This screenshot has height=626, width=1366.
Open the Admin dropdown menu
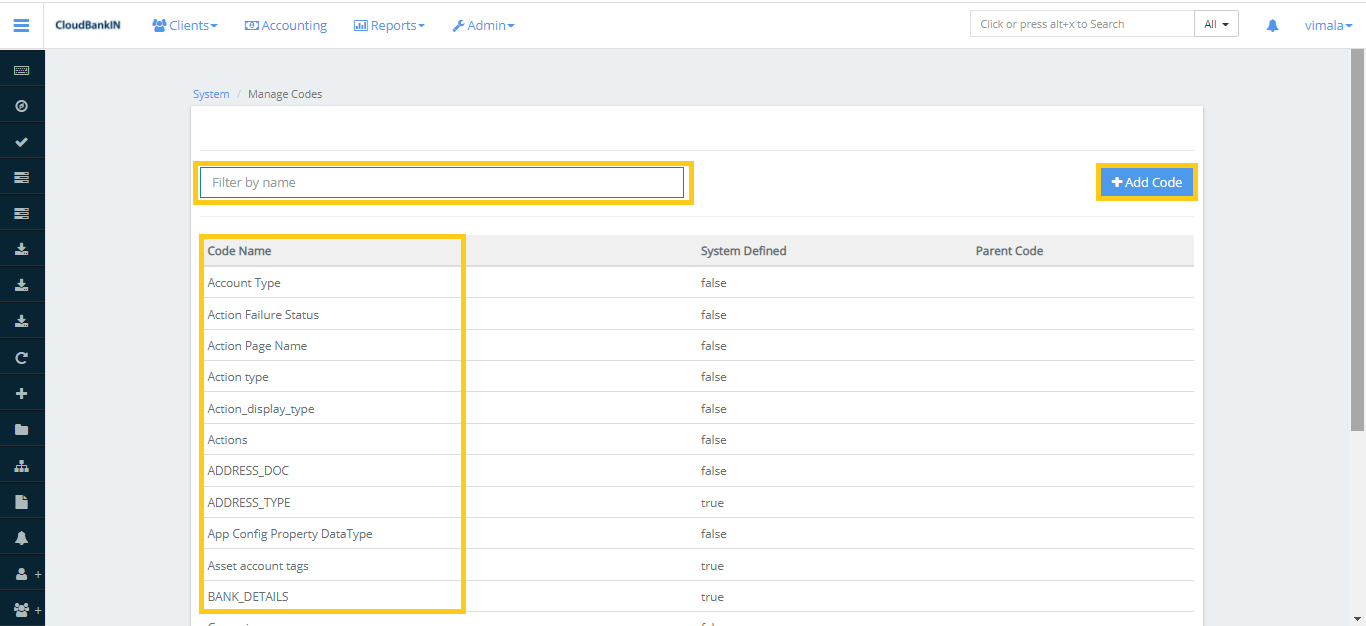(483, 25)
